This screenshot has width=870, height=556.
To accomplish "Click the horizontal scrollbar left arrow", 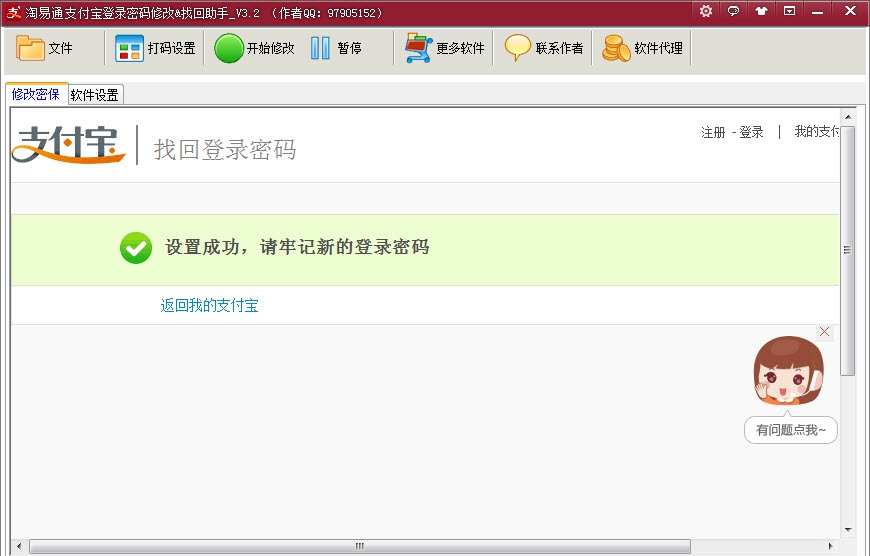I will pos(19,547).
